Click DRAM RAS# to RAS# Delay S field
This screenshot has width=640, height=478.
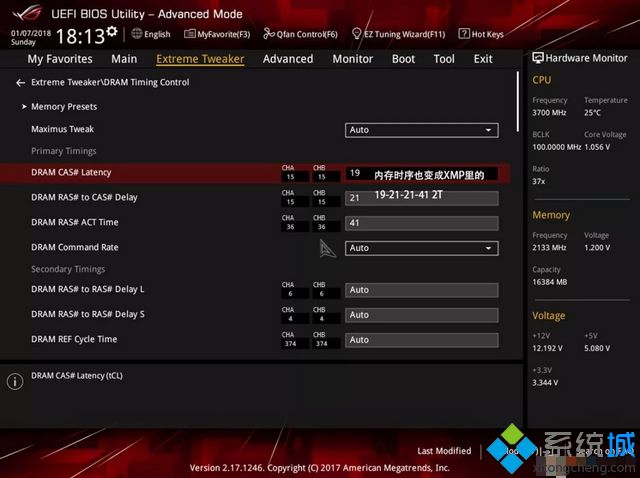[x=422, y=315]
